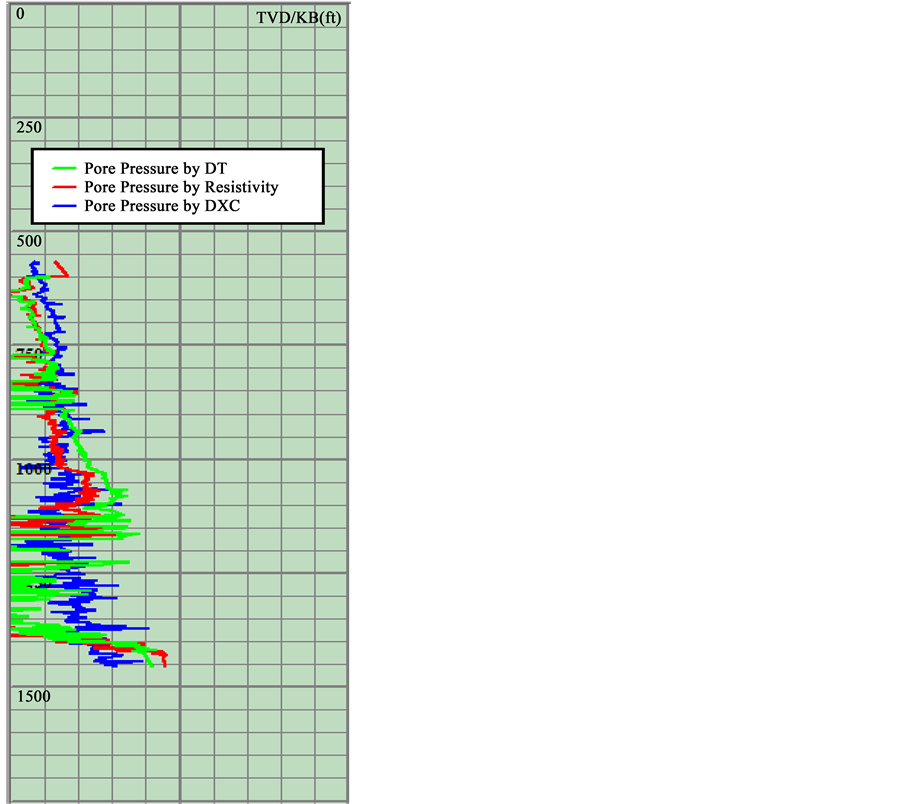
Task: Select the top start of the blue DXC curve
Action: pos(35,263)
